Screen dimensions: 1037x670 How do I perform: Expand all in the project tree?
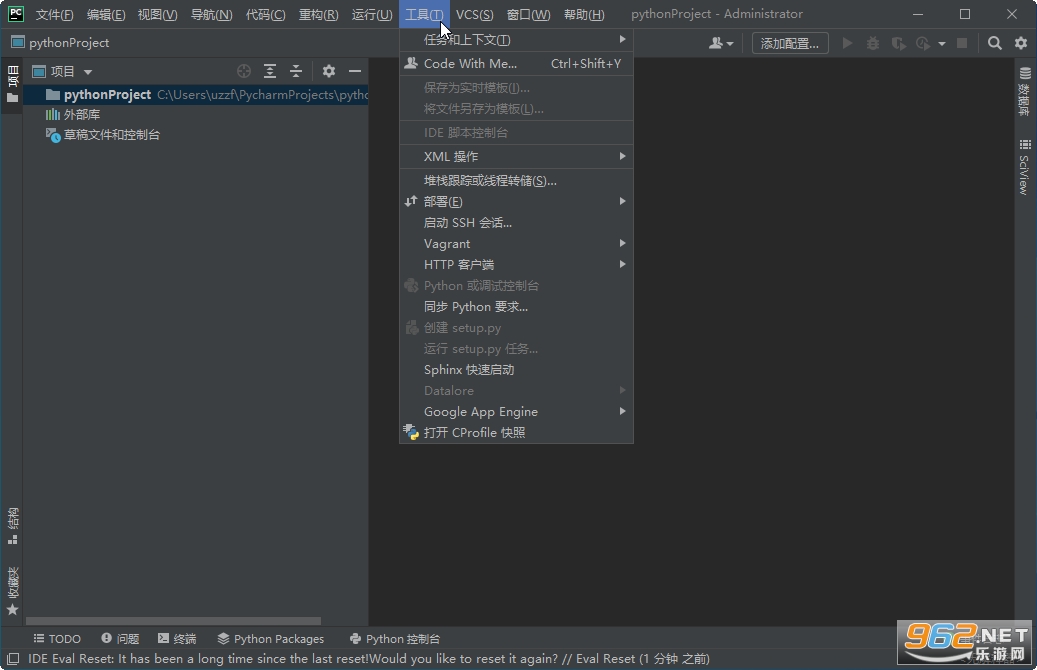[x=270, y=71]
